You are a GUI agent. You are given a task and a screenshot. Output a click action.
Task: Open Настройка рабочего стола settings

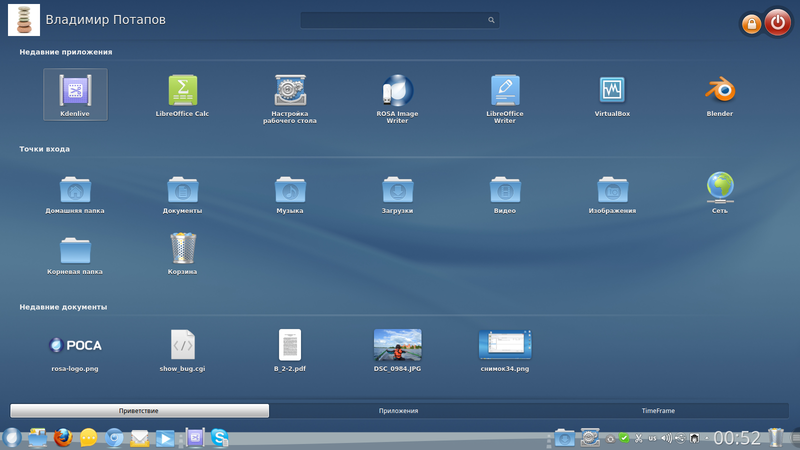pos(290,99)
